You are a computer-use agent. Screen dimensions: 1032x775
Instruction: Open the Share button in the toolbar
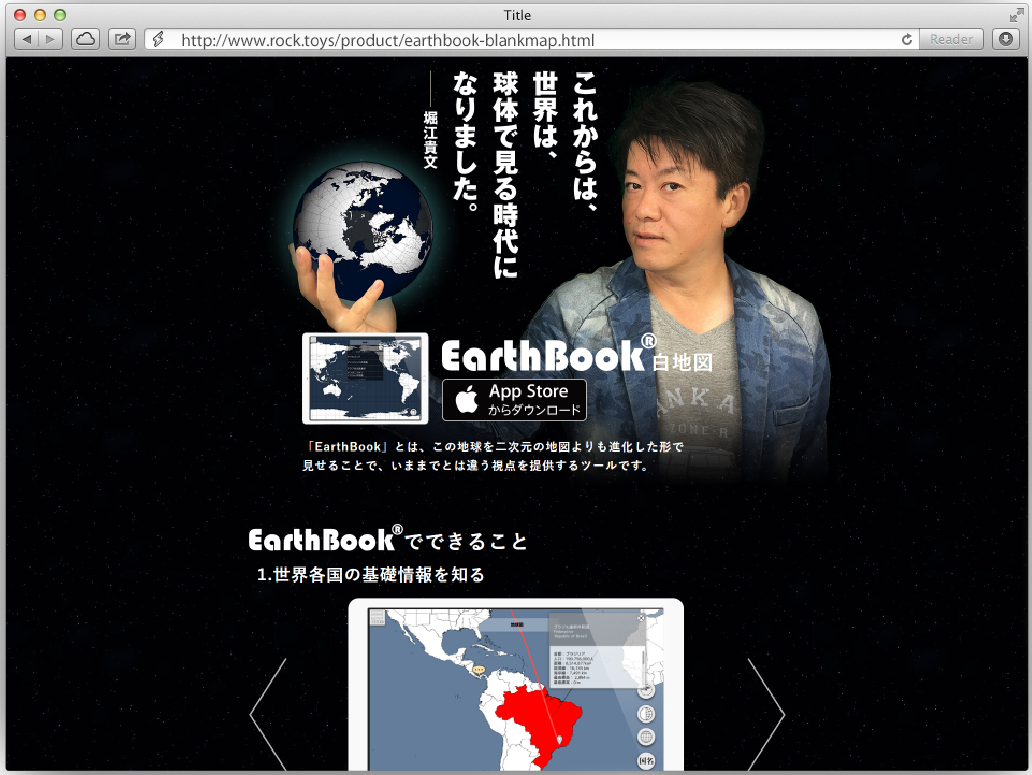click(122, 39)
